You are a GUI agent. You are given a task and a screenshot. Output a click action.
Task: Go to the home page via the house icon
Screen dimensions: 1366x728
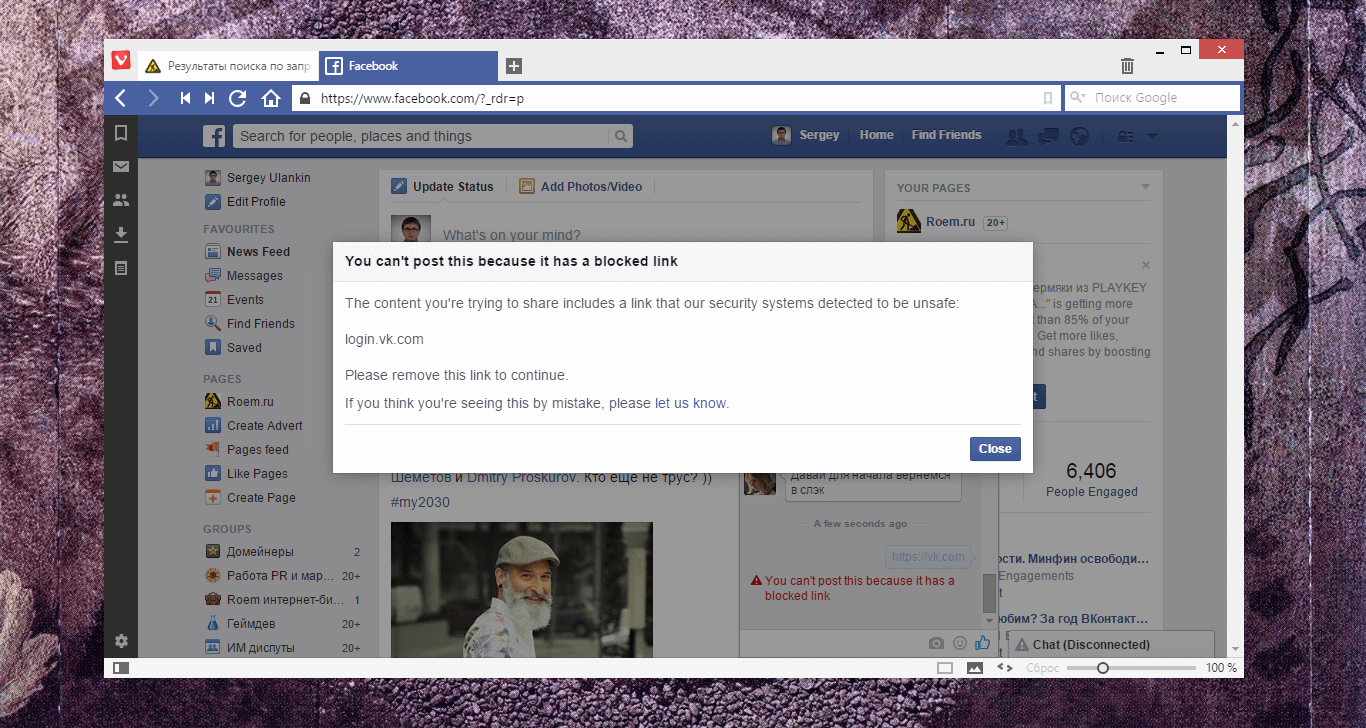click(x=270, y=98)
